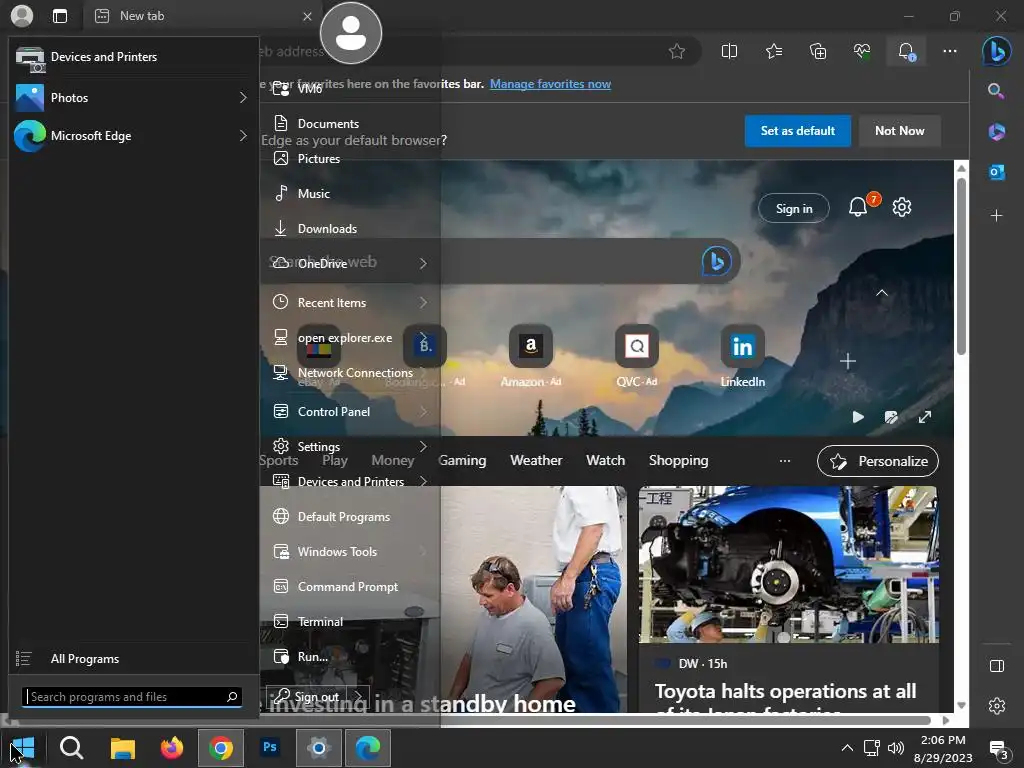Click Manage favorites now link
The height and width of the screenshot is (768, 1024).
coord(551,84)
